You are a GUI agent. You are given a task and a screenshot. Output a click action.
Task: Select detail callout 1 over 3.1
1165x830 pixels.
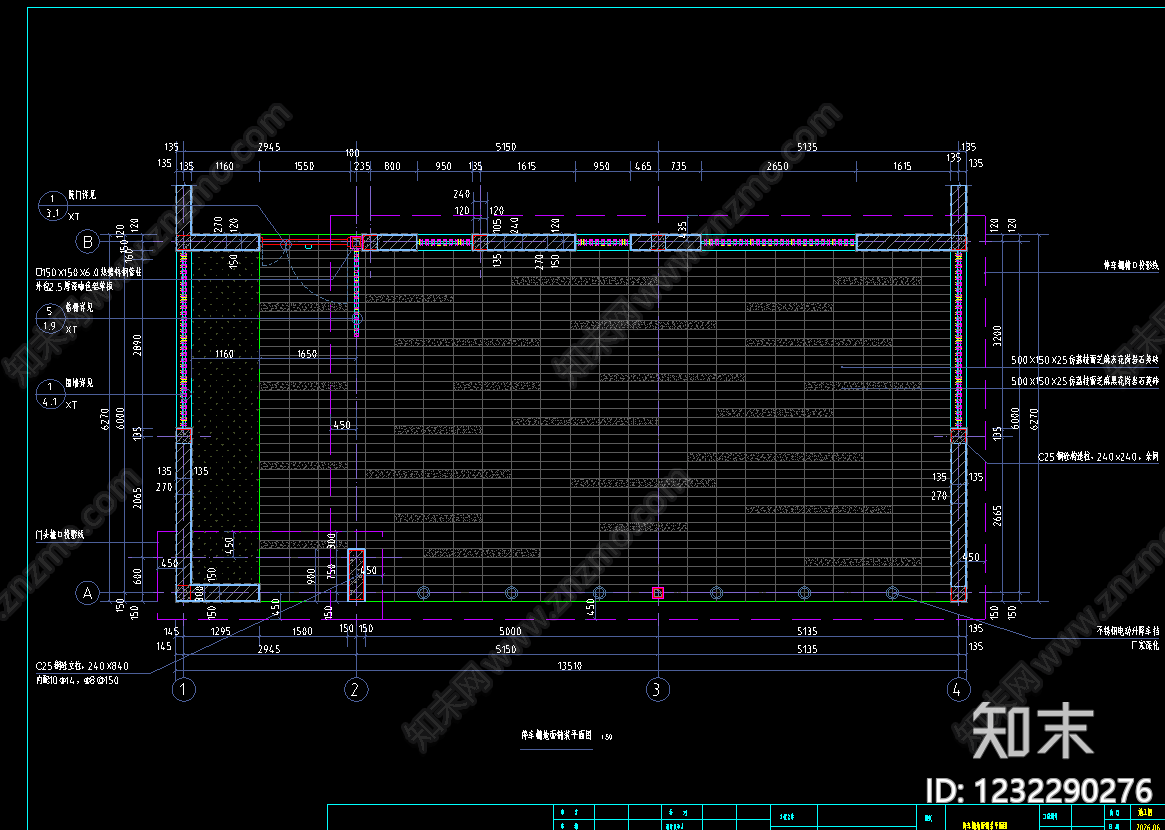[x=53, y=205]
